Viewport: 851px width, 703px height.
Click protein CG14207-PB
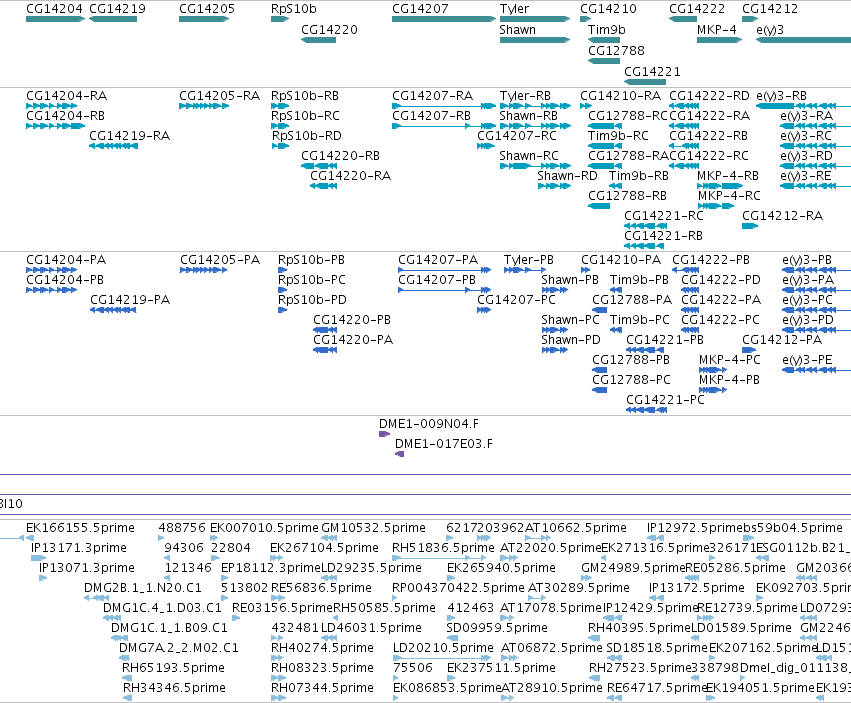[437, 280]
